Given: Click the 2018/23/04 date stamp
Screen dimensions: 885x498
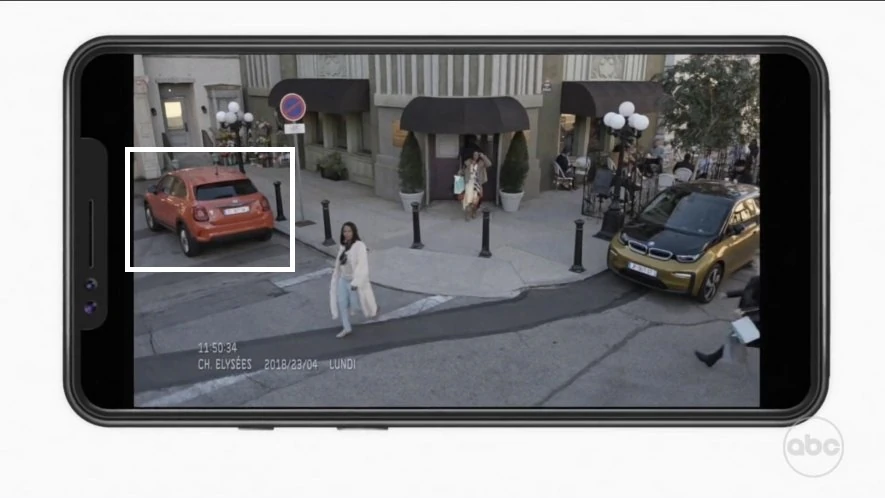Looking at the screenshot, I should click(291, 365).
